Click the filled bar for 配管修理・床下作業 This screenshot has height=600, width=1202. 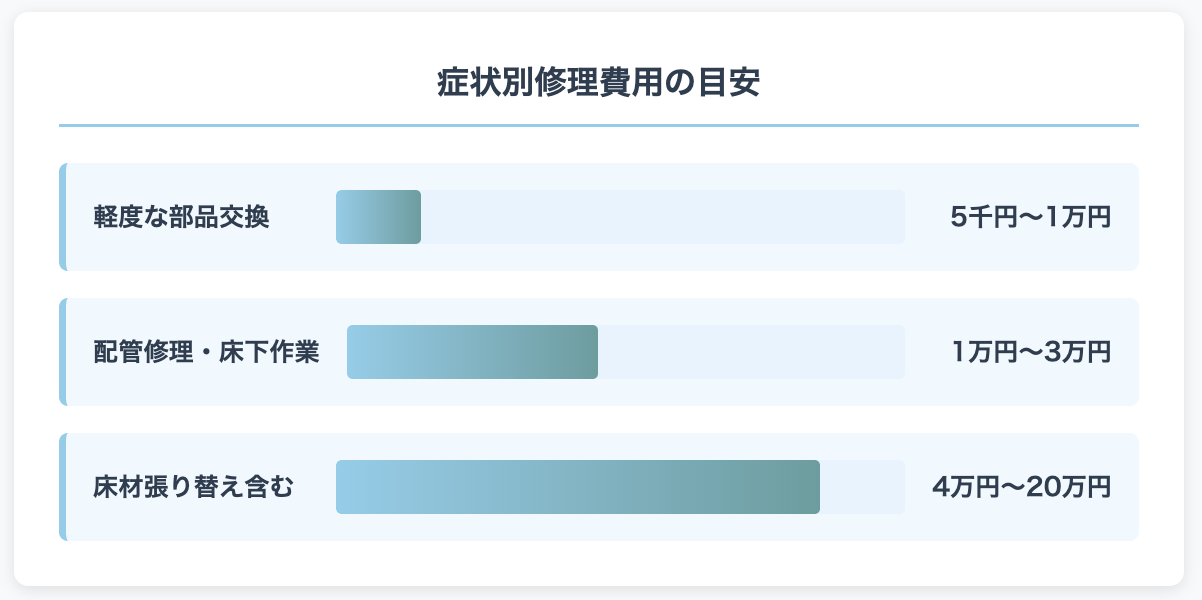click(x=472, y=352)
